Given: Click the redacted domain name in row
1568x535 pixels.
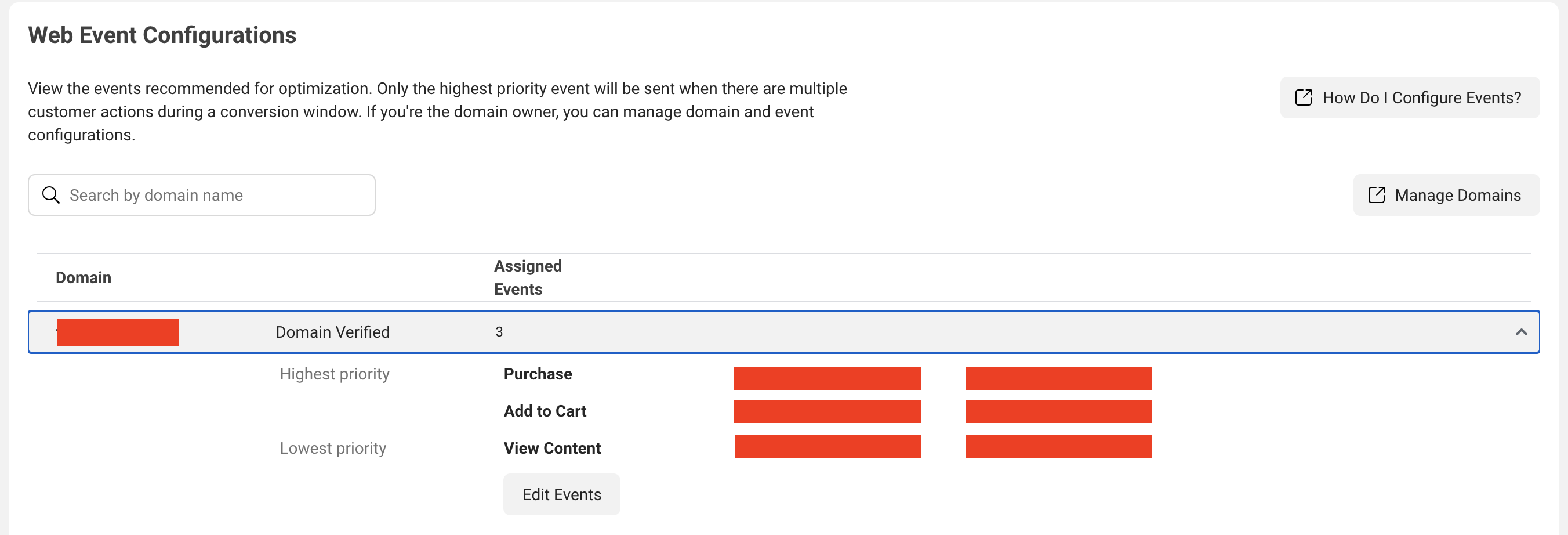Looking at the screenshot, I should 118,332.
